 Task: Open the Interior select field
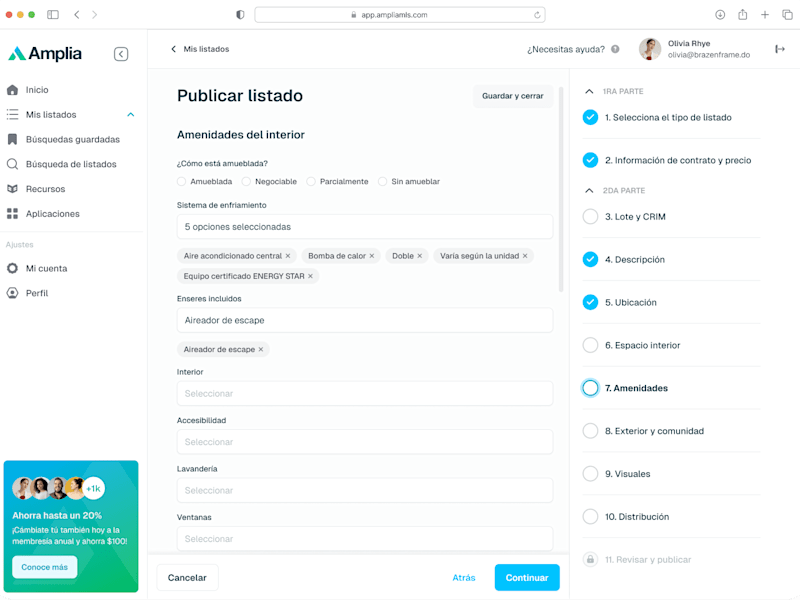(365, 393)
